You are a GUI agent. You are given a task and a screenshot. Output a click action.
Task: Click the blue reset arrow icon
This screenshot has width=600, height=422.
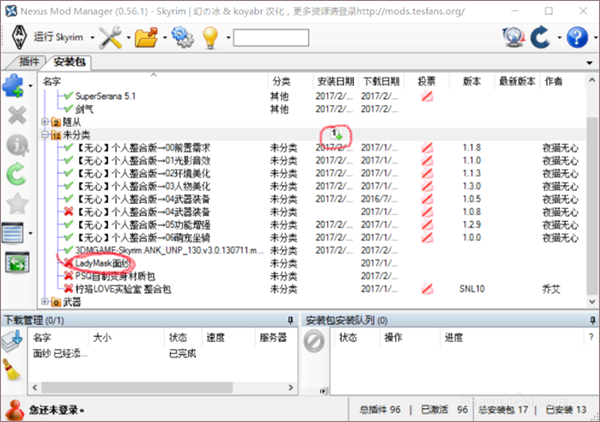[x=541, y=37]
